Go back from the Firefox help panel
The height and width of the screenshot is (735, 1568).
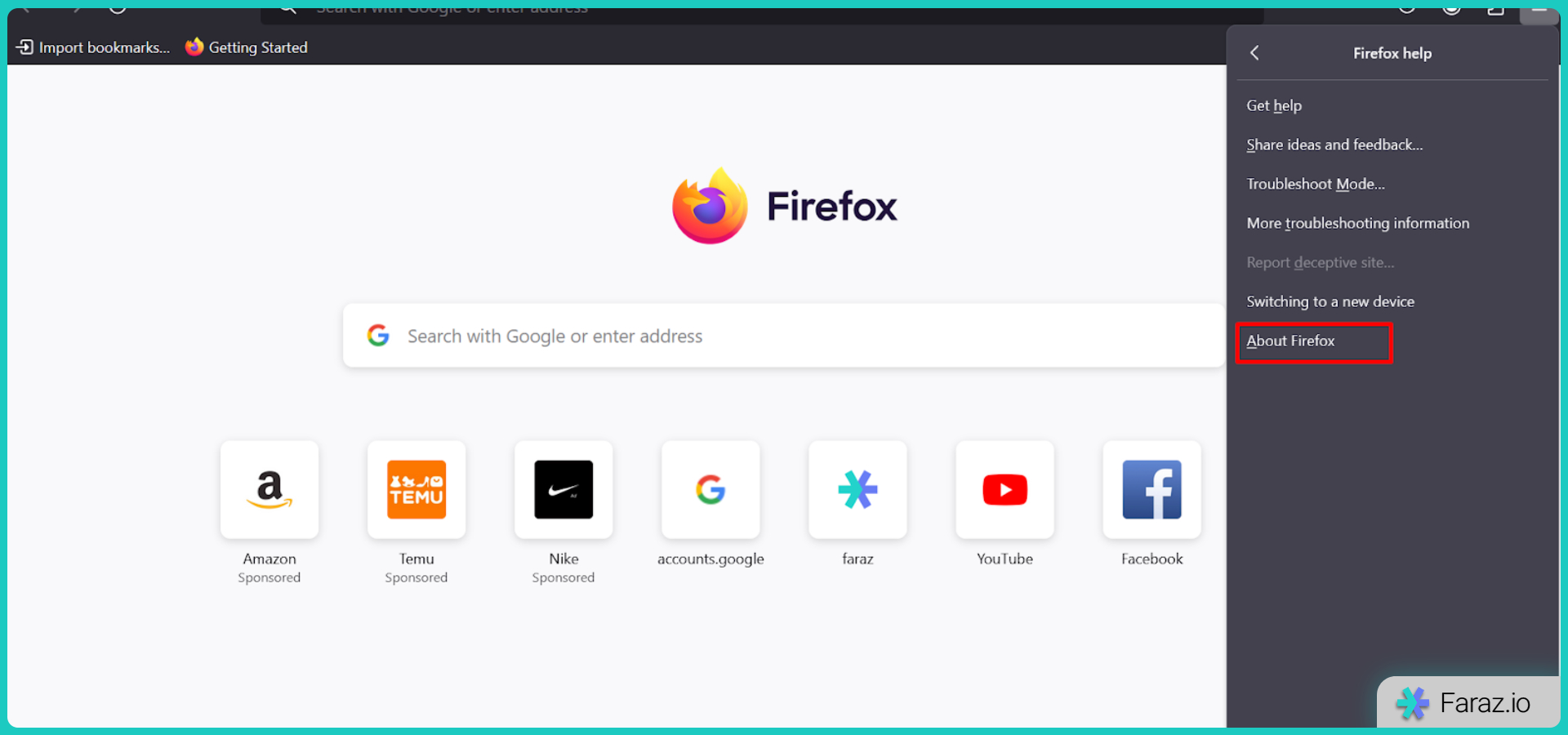click(x=1254, y=53)
